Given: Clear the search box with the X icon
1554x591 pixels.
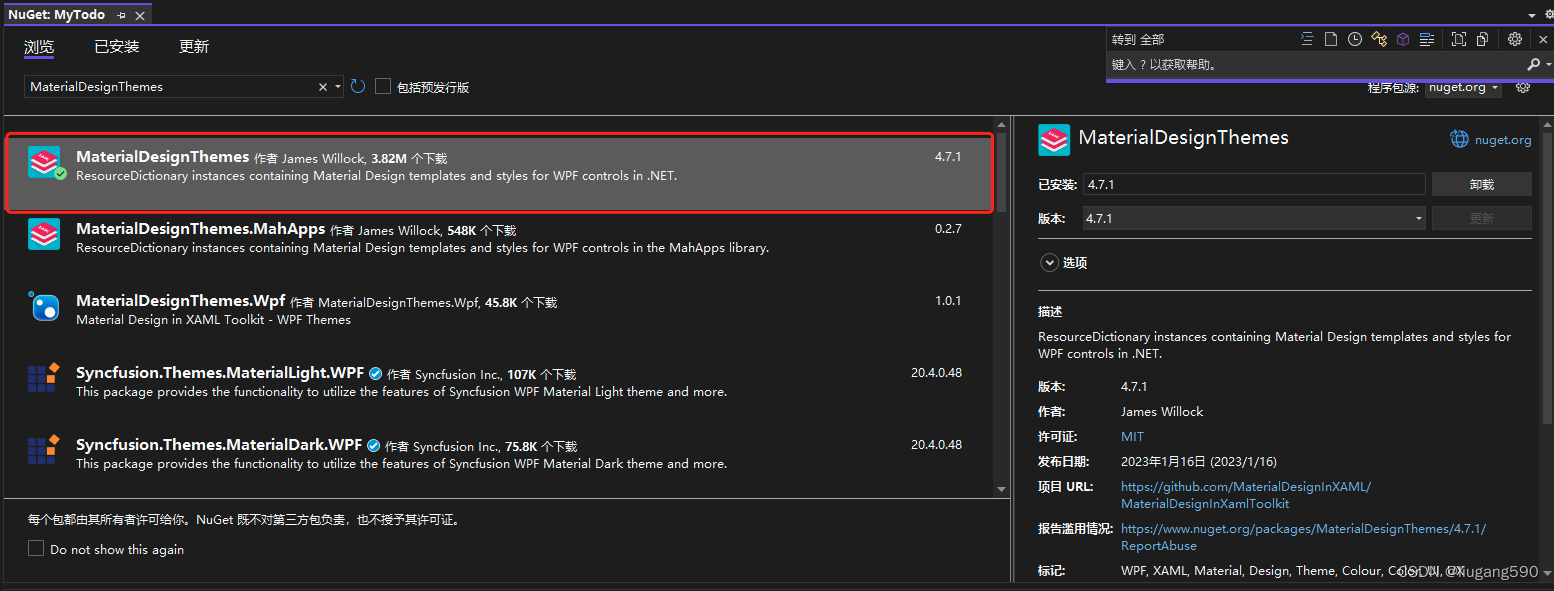Looking at the screenshot, I should coord(324,86).
